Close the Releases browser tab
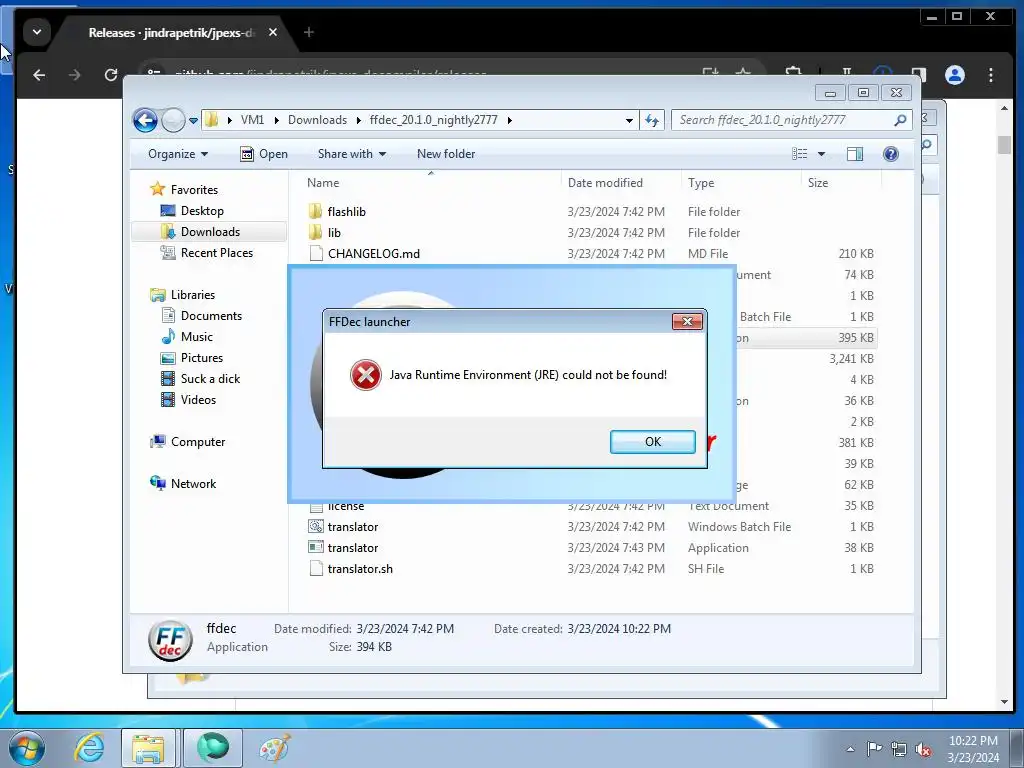This screenshot has width=1024, height=768. 273,32
